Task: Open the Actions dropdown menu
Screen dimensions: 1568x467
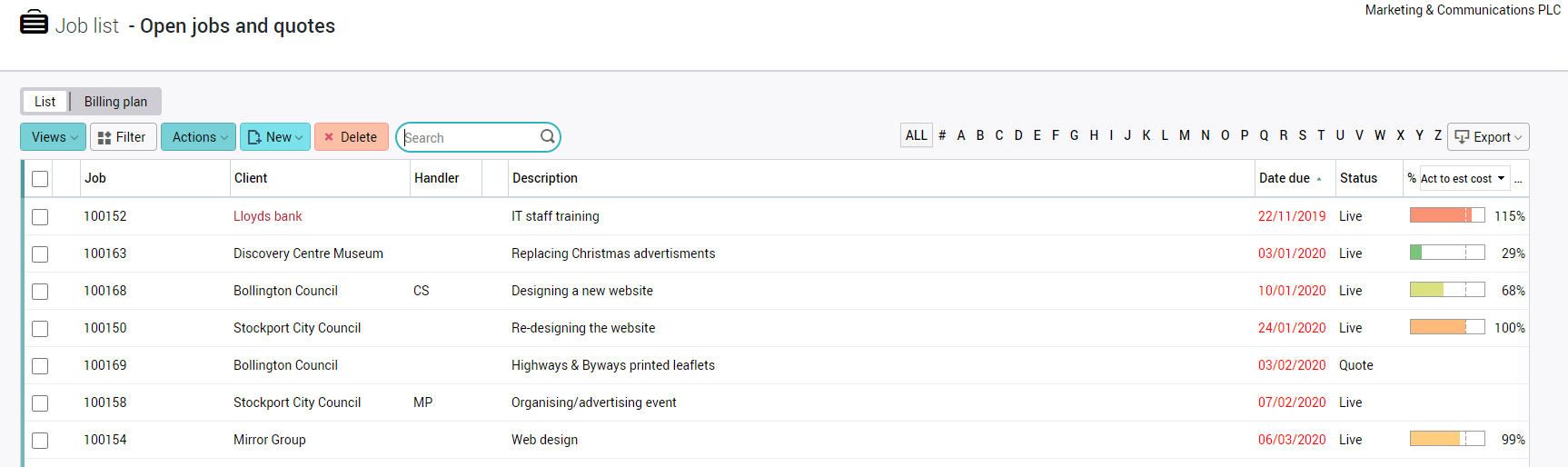Action: click(198, 137)
